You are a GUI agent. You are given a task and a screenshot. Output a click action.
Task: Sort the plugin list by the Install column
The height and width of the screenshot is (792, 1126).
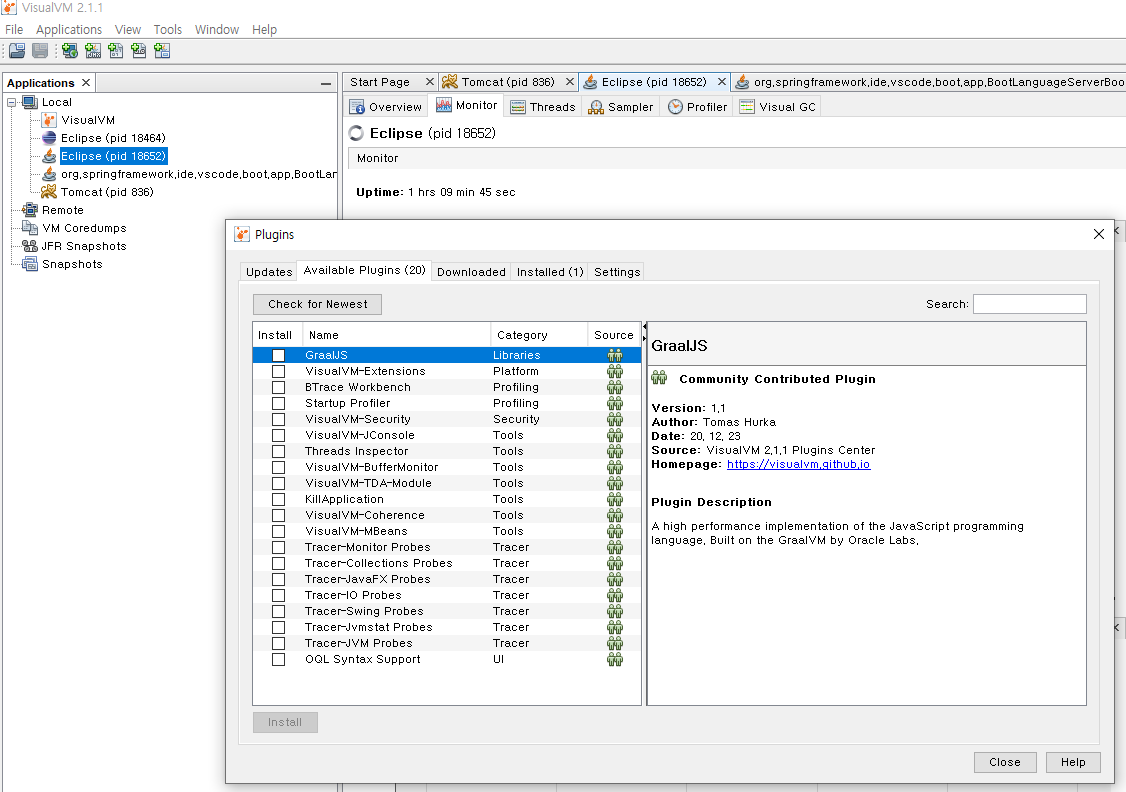click(x=277, y=335)
